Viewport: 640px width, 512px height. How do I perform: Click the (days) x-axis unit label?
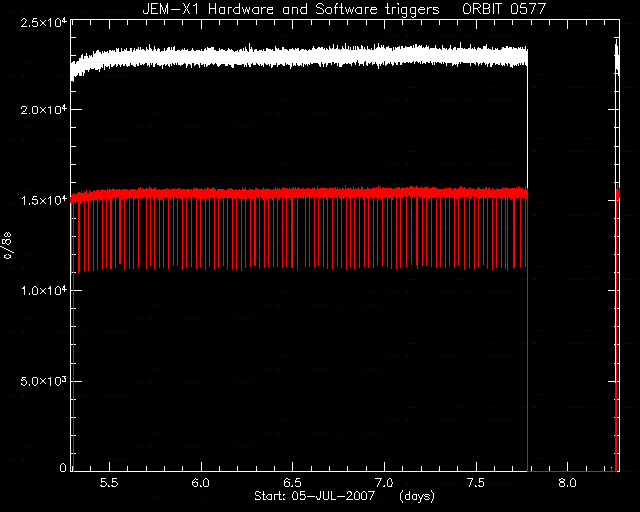point(417,496)
